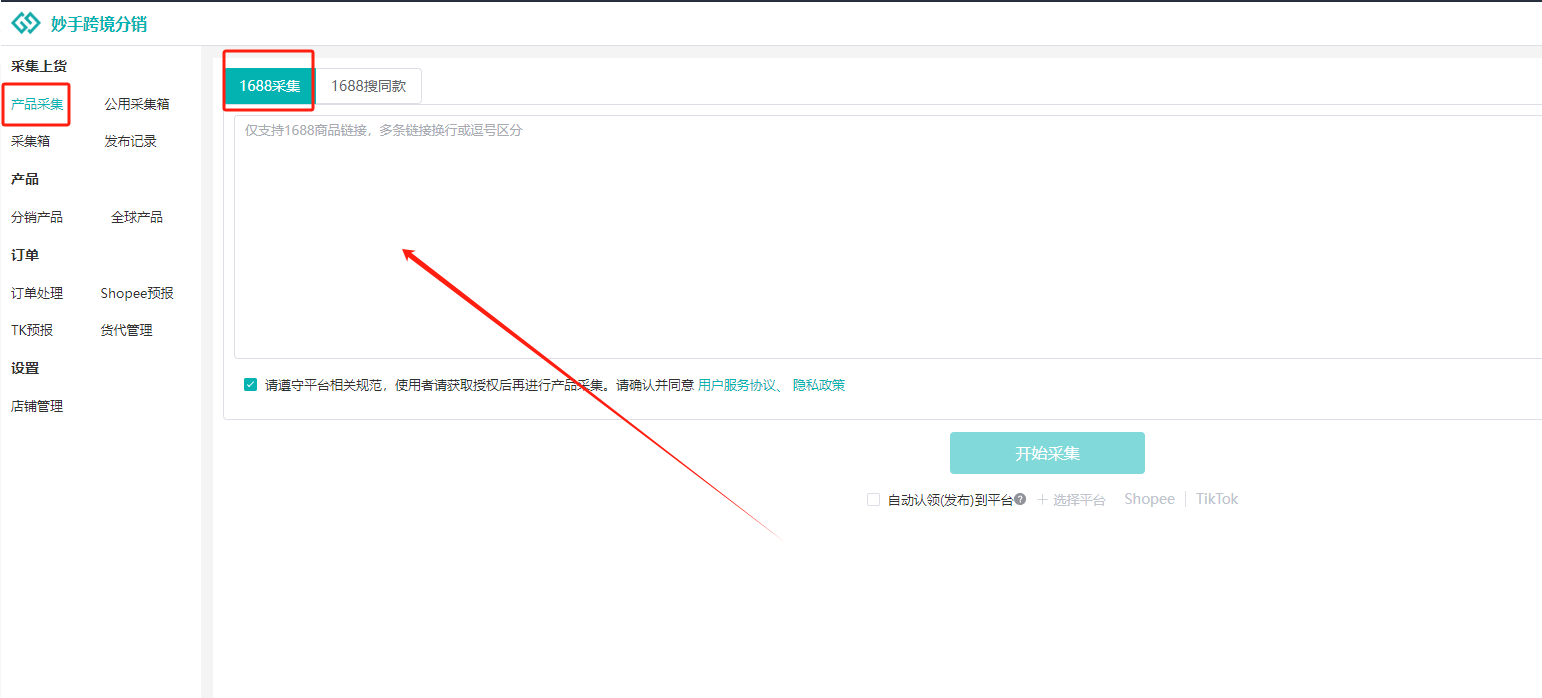Click the 开始采集 button
Viewport: 1542px width, 698px height.
pos(1047,453)
